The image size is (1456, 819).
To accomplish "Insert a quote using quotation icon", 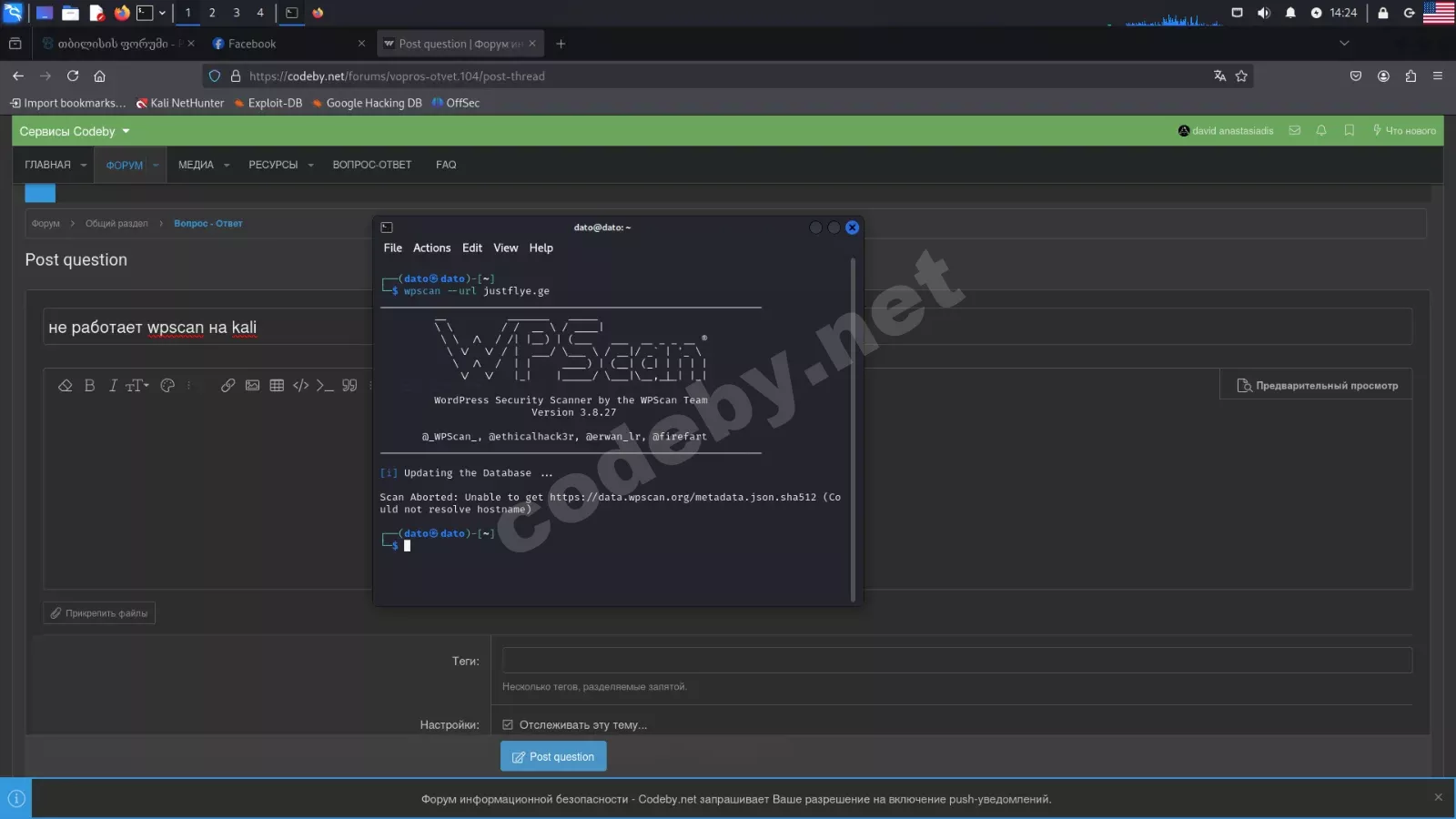I will point(349,386).
